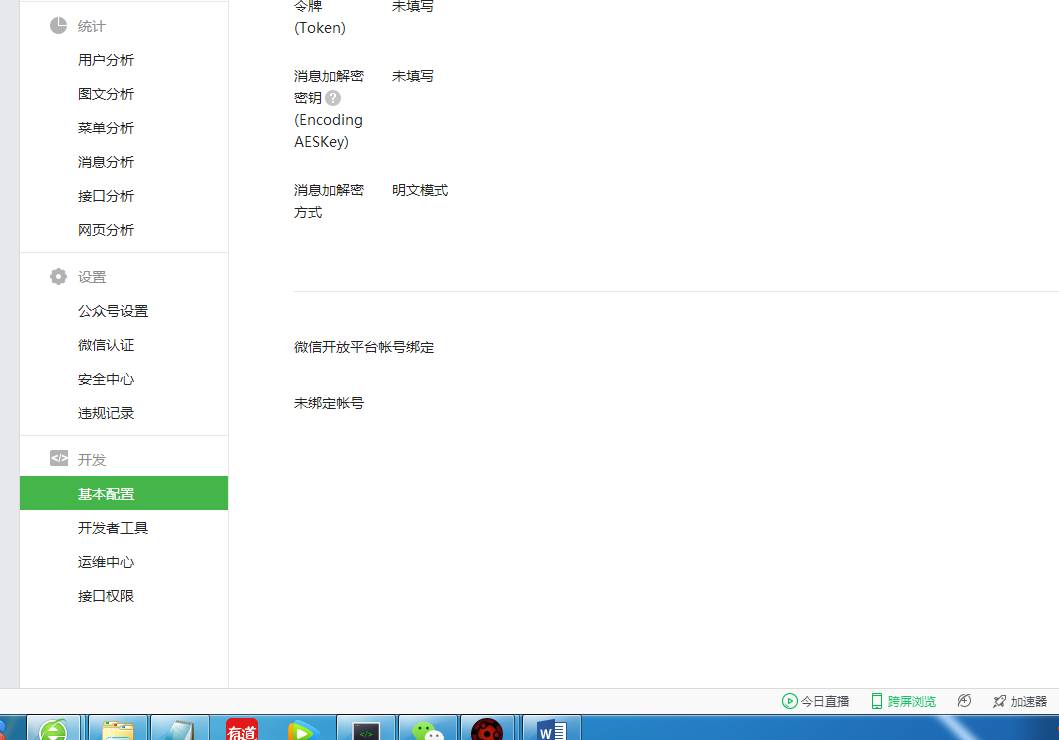Go to 运维中心
This screenshot has width=1059, height=740.
pyautogui.click(x=106, y=562)
